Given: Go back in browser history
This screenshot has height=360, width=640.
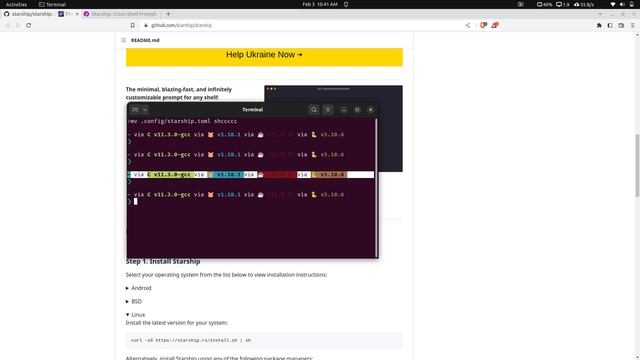Looking at the screenshot, I should 7,25.
